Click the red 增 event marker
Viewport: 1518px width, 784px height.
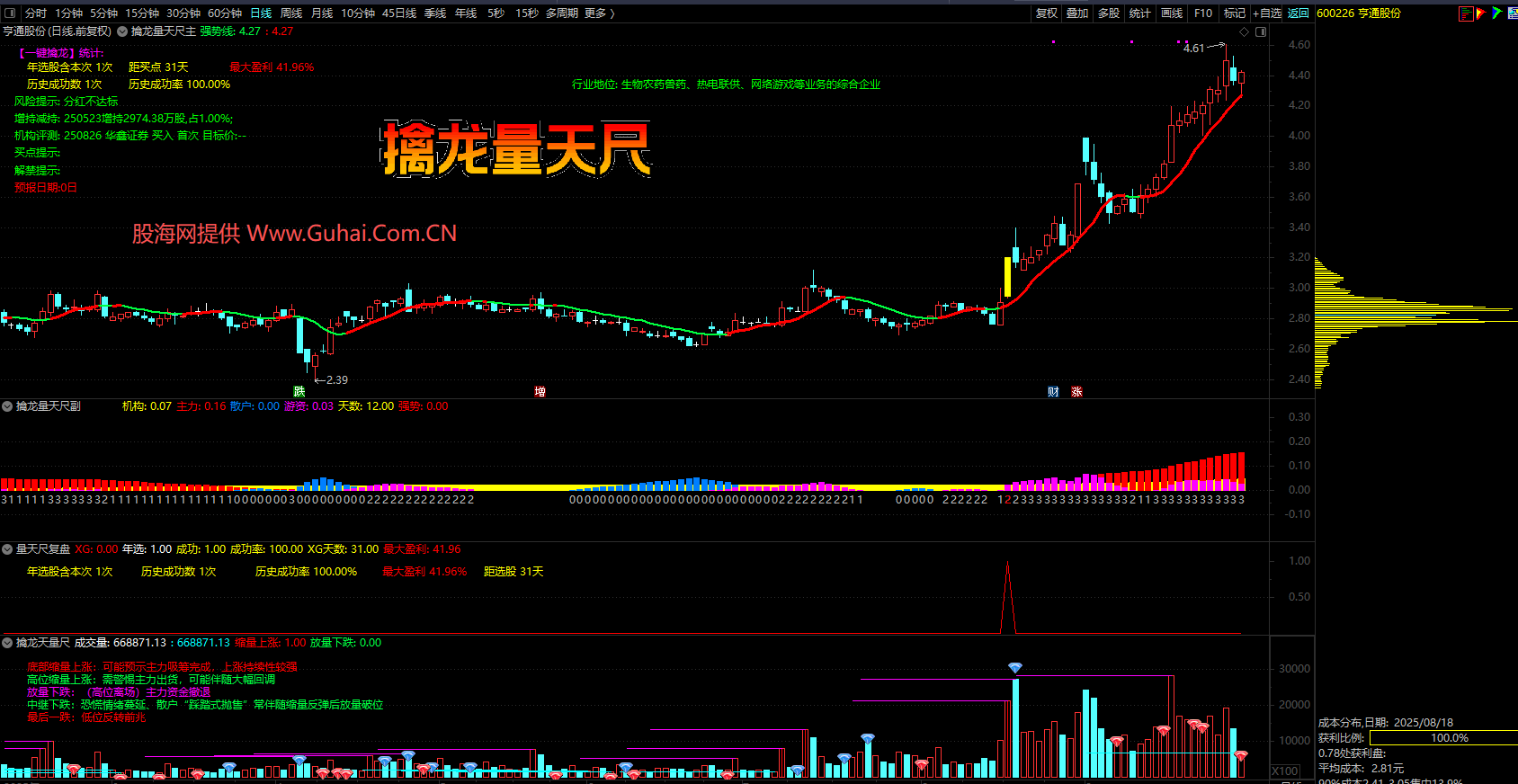click(x=540, y=391)
